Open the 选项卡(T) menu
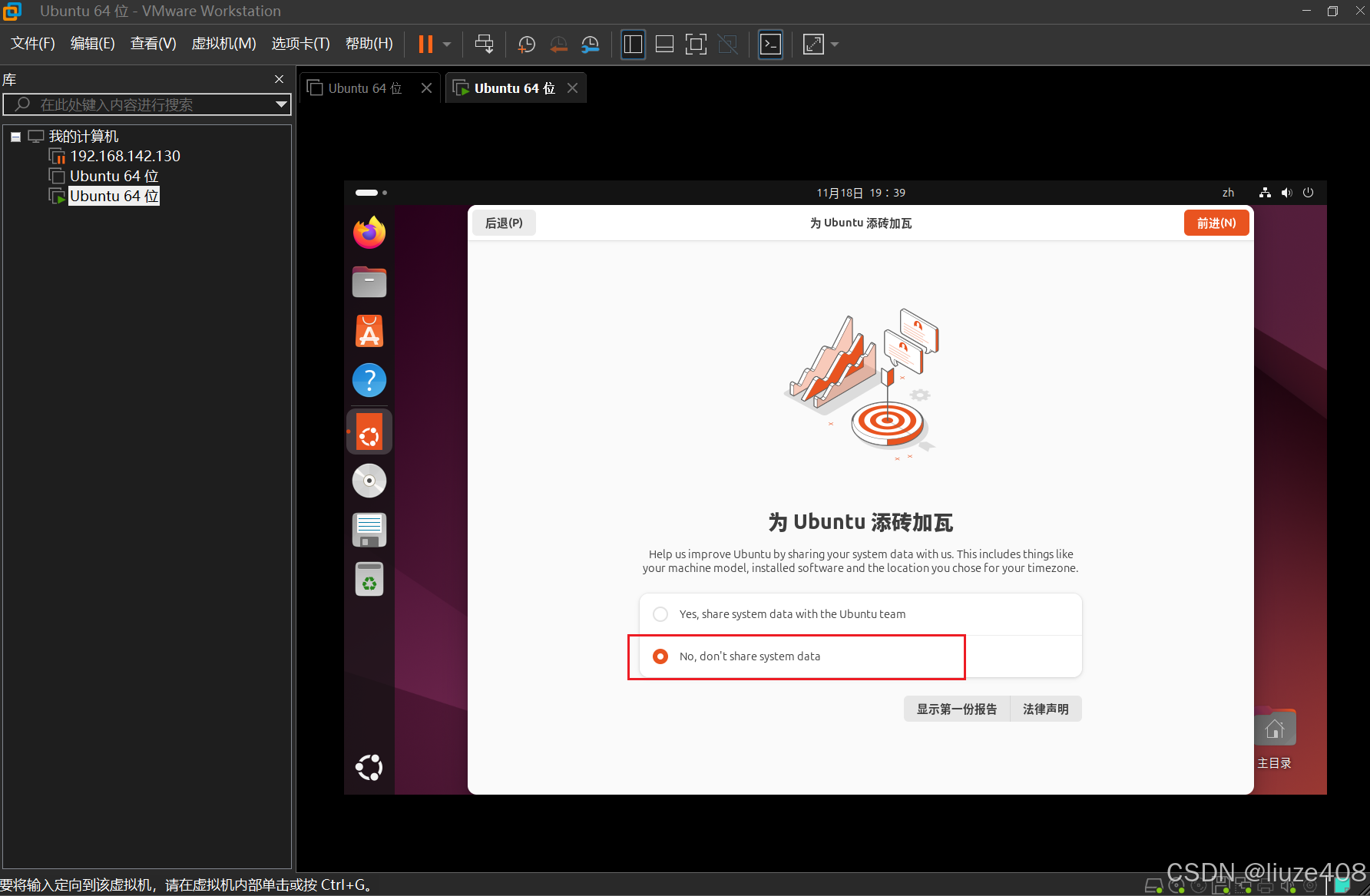Viewport: 1370px width, 896px height. (x=301, y=44)
